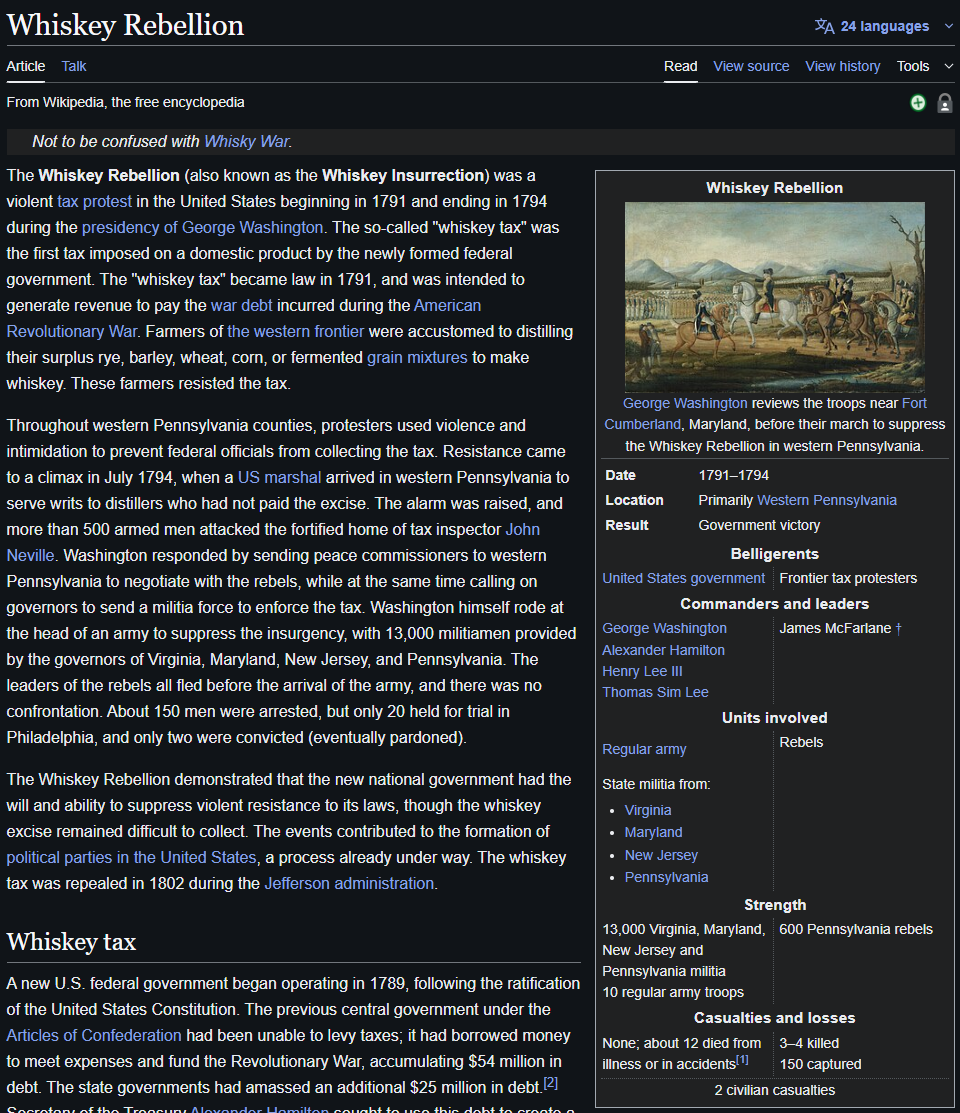The image size is (960, 1113).
Task: Select the Read tab
Action: pyautogui.click(x=680, y=66)
